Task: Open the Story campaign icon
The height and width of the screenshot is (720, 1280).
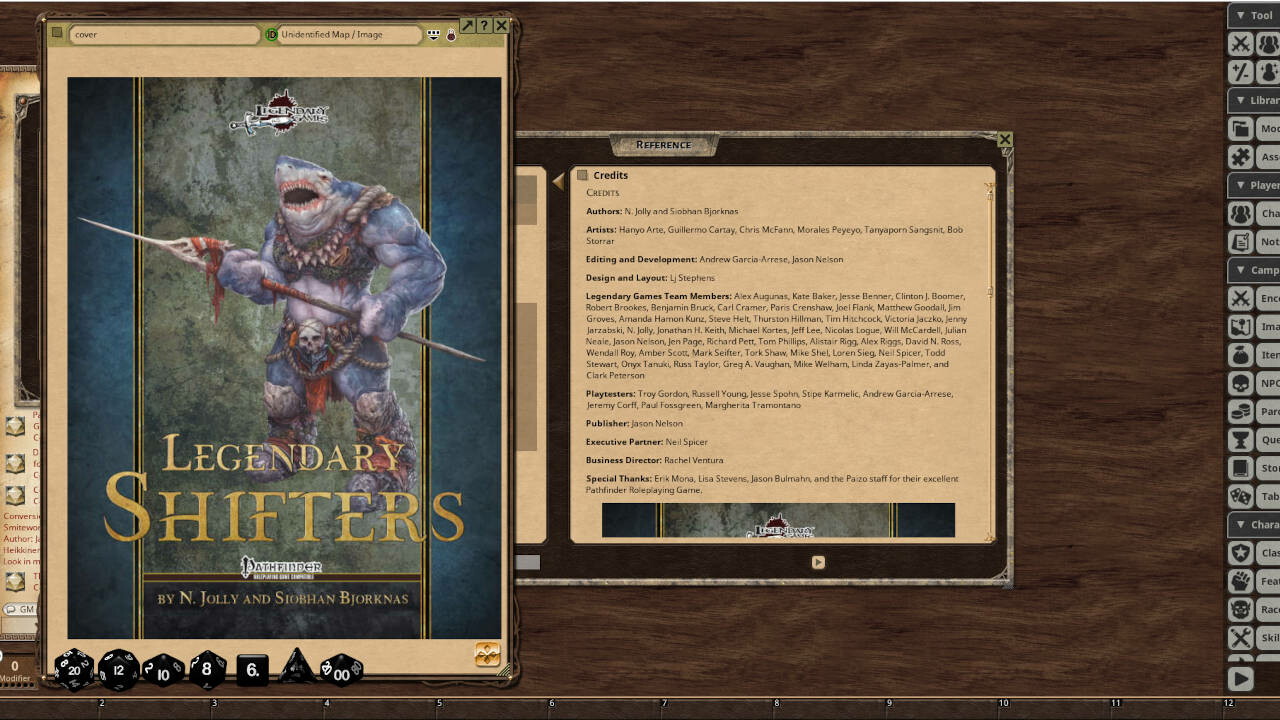Action: 1240,468
